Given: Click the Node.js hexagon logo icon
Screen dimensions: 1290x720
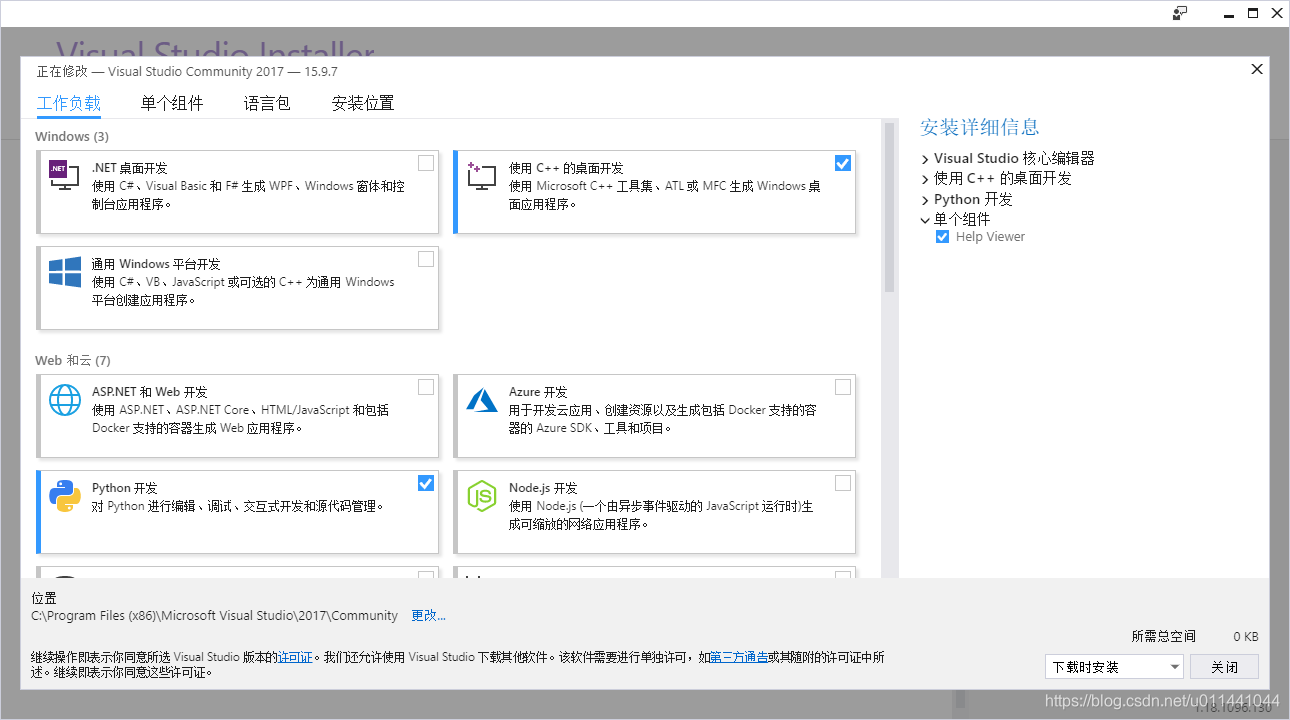Looking at the screenshot, I should [481, 495].
